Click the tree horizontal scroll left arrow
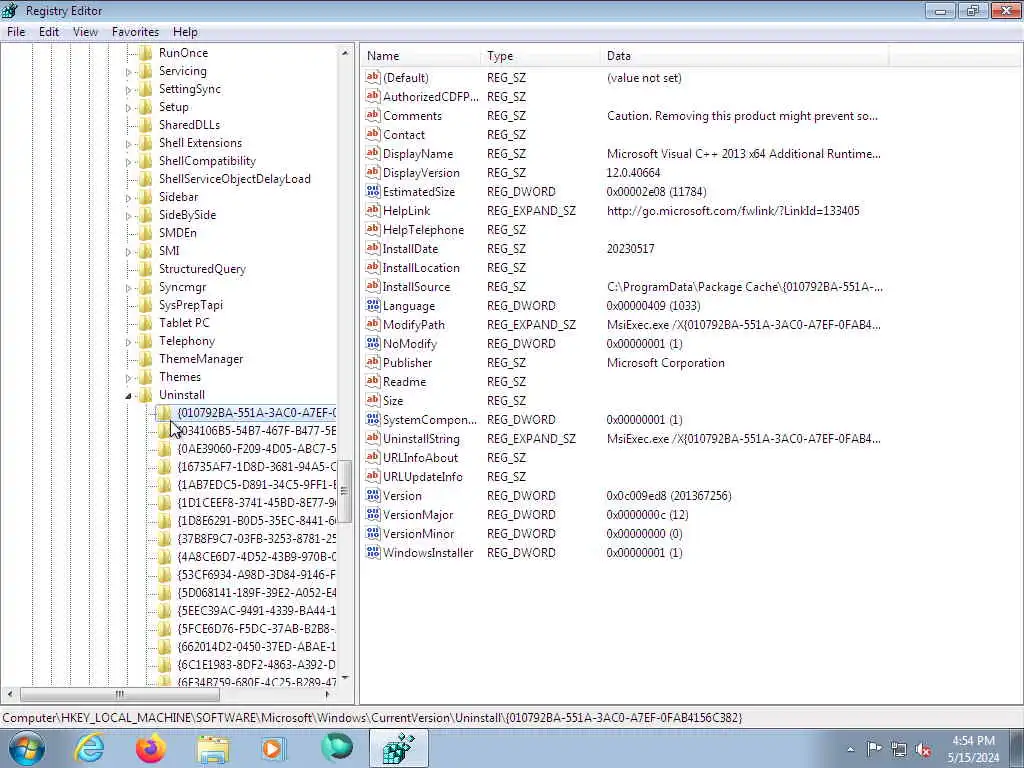The image size is (1024, 768). pos(9,694)
